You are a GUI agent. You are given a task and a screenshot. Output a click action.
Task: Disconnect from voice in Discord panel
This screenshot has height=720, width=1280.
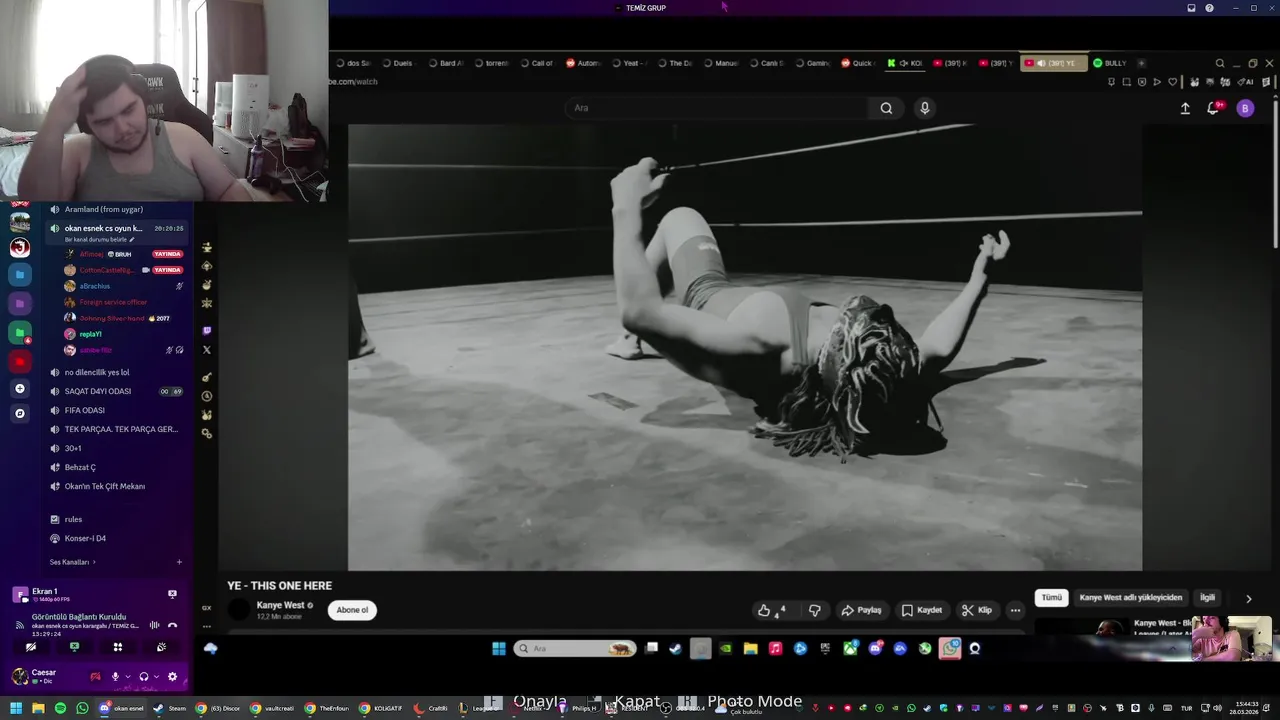pos(172,625)
